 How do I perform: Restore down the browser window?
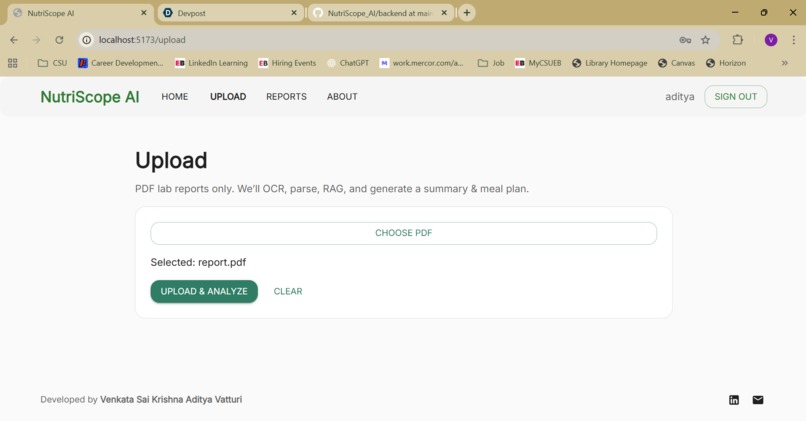[764, 12]
